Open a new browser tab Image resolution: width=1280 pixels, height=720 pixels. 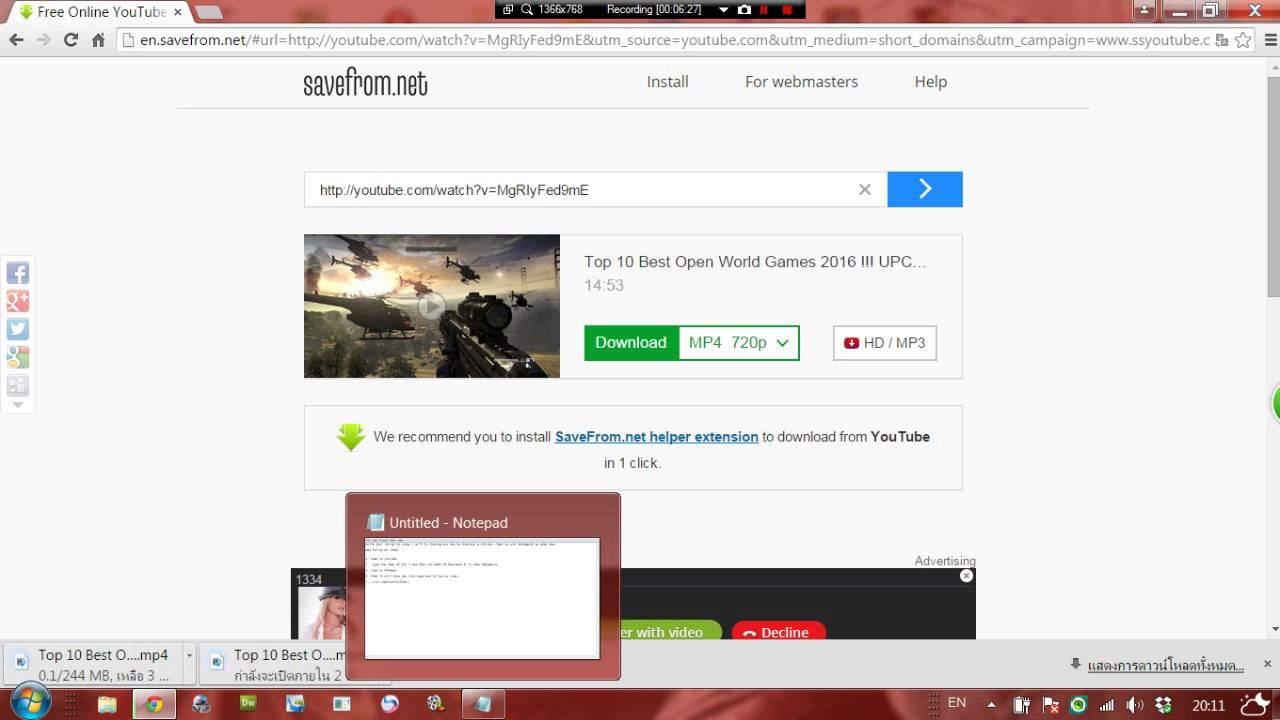pyautogui.click(x=209, y=12)
